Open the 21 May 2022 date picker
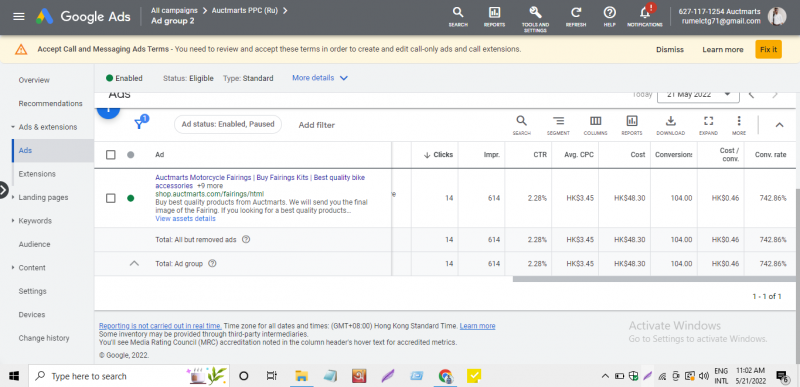Screen dimensions: 800x387 [x=698, y=95]
